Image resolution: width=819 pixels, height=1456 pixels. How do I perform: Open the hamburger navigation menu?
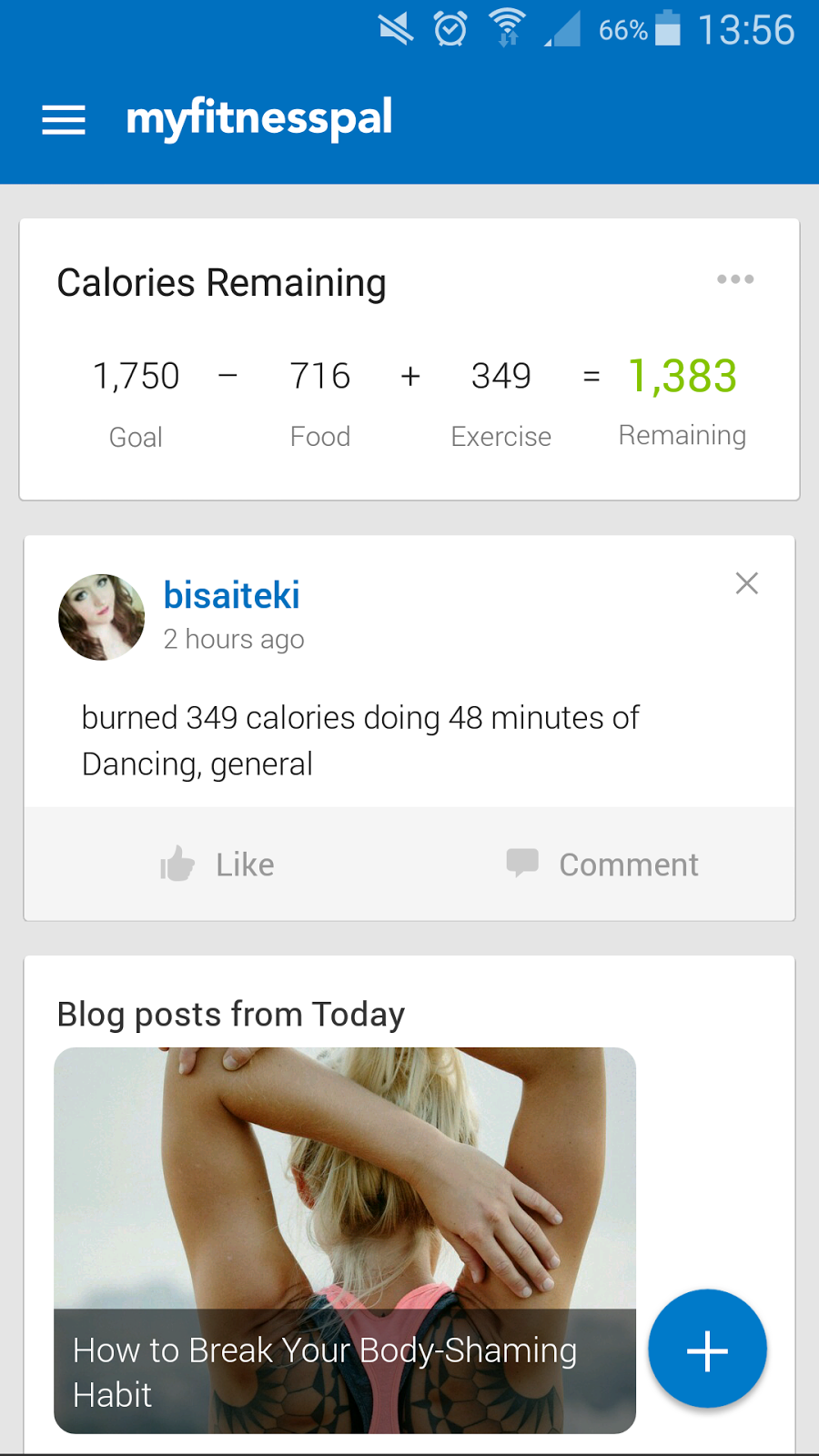(64, 119)
